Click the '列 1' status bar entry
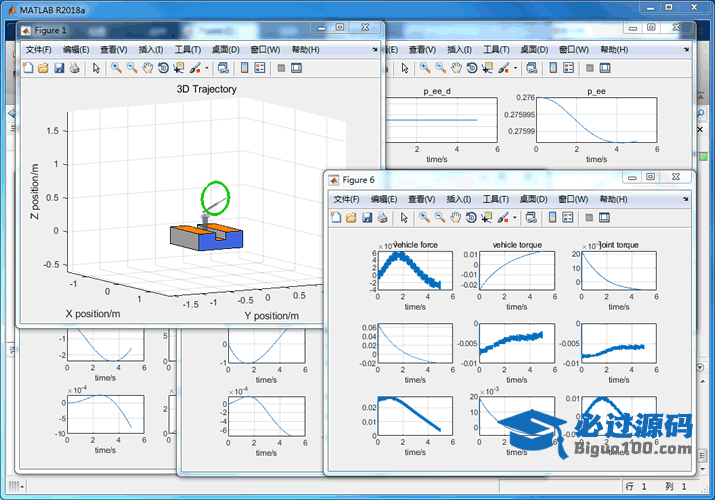715x500 pixels. [x=675, y=487]
